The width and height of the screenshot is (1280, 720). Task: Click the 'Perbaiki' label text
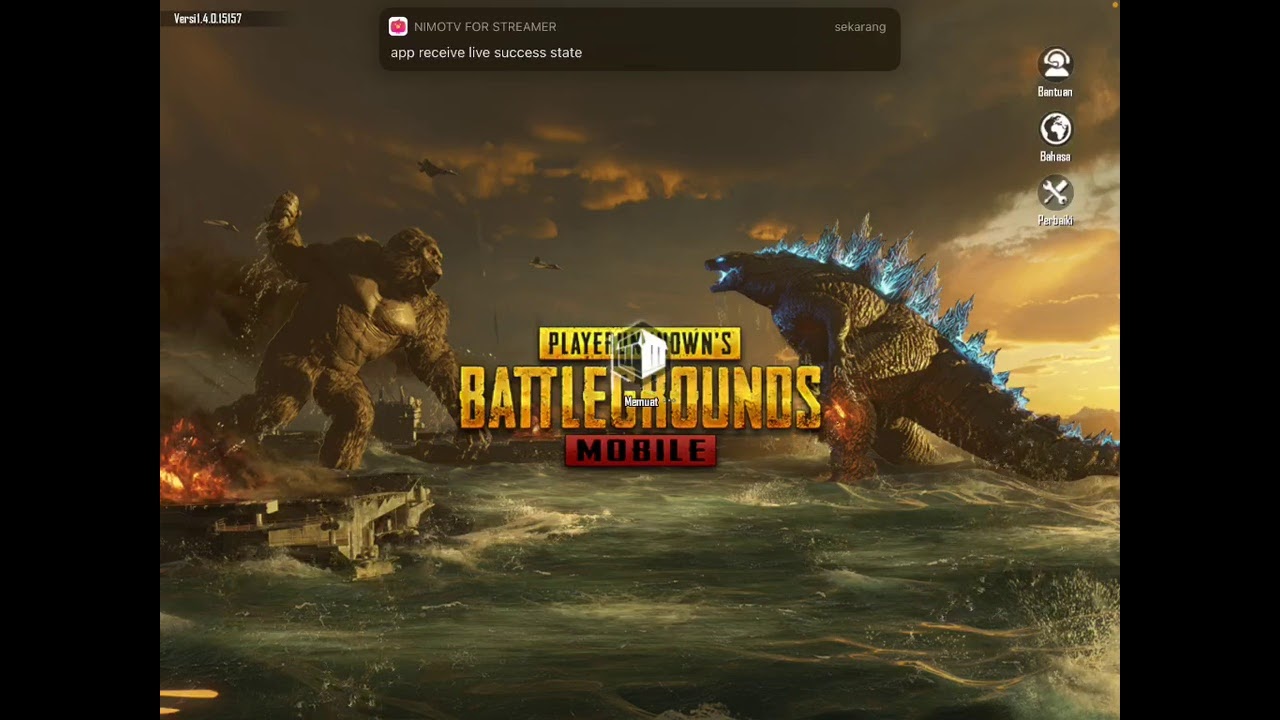tap(1055, 221)
